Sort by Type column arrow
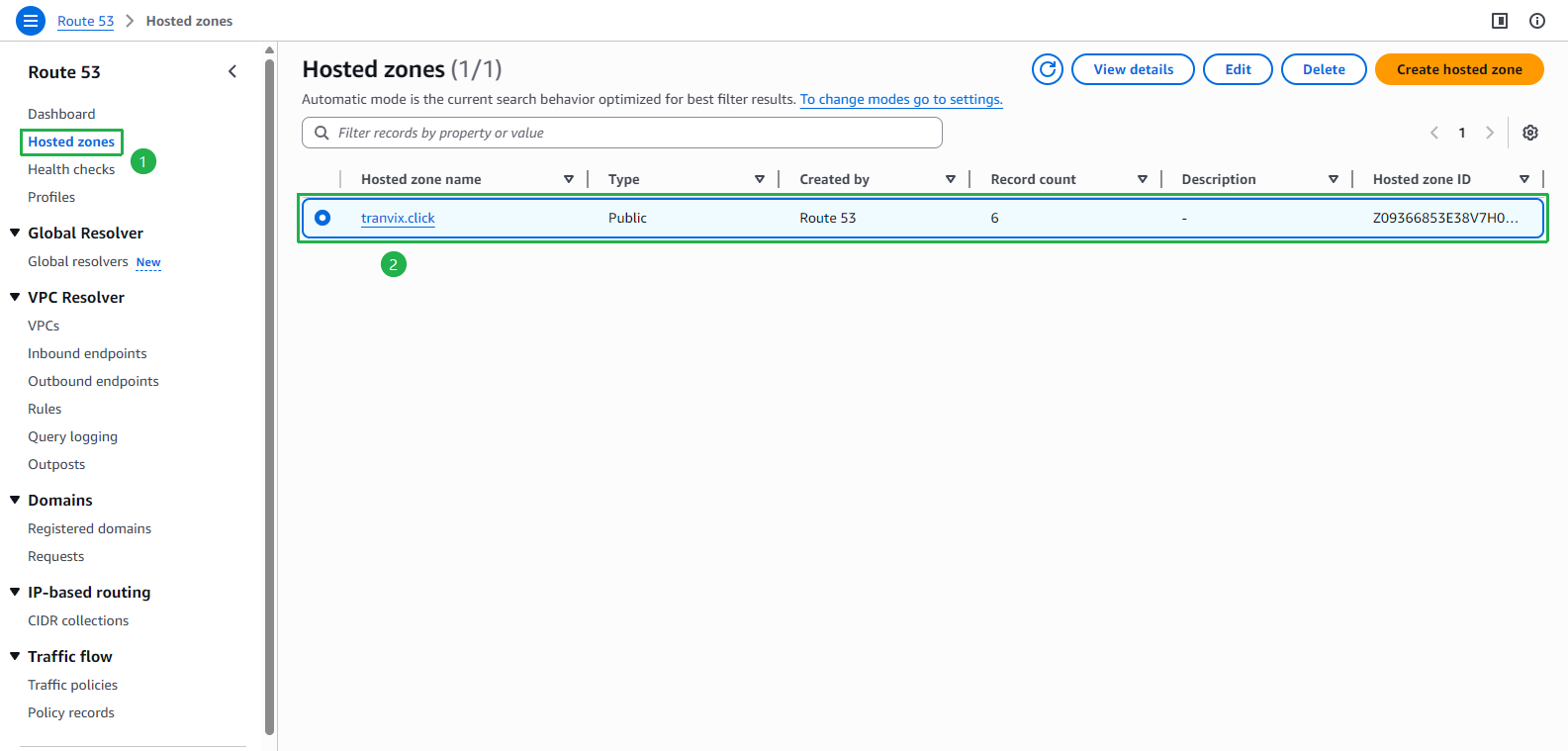Image resolution: width=1568 pixels, height=751 pixels. point(760,179)
